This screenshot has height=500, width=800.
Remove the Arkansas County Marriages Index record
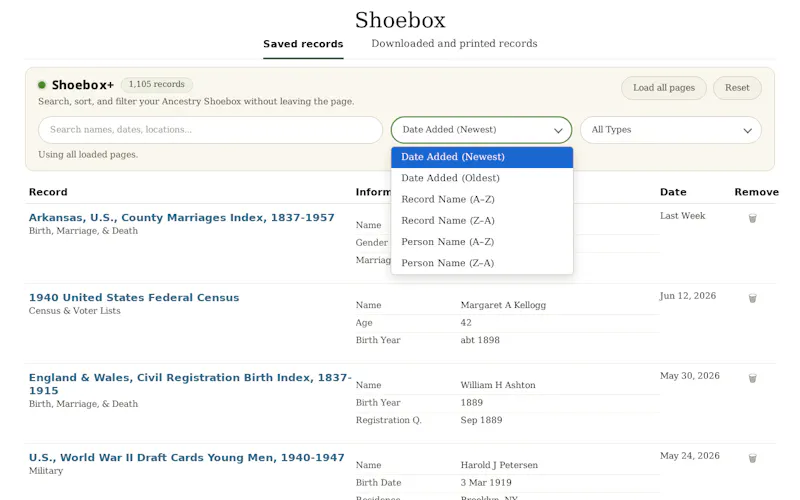[752, 218]
